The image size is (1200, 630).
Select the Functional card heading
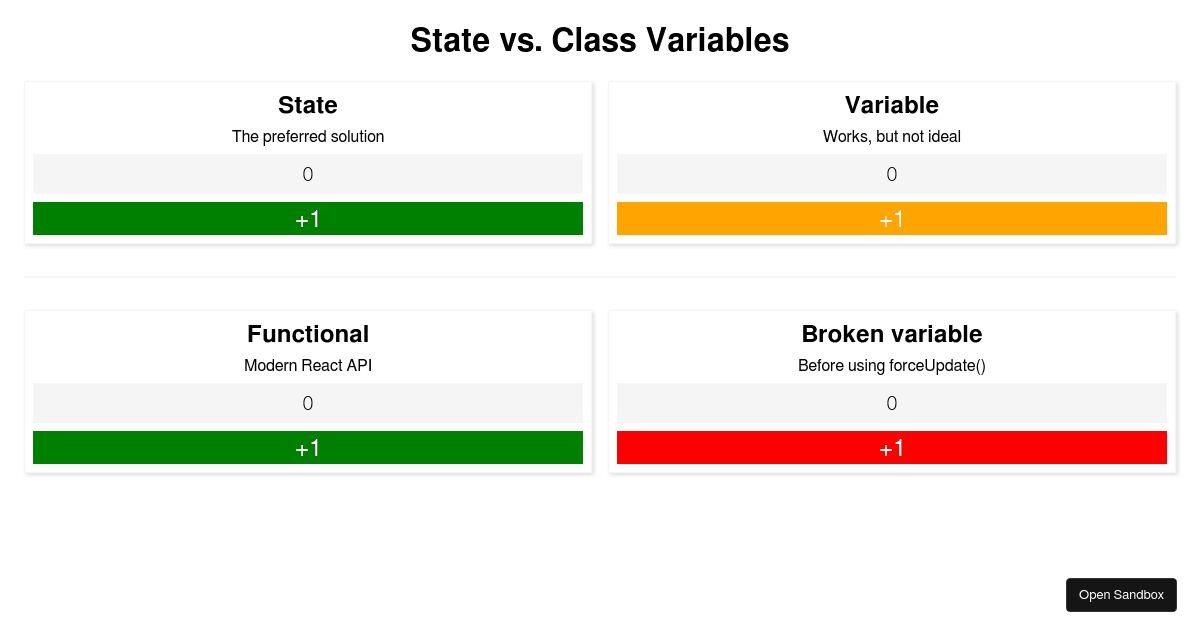pos(308,334)
